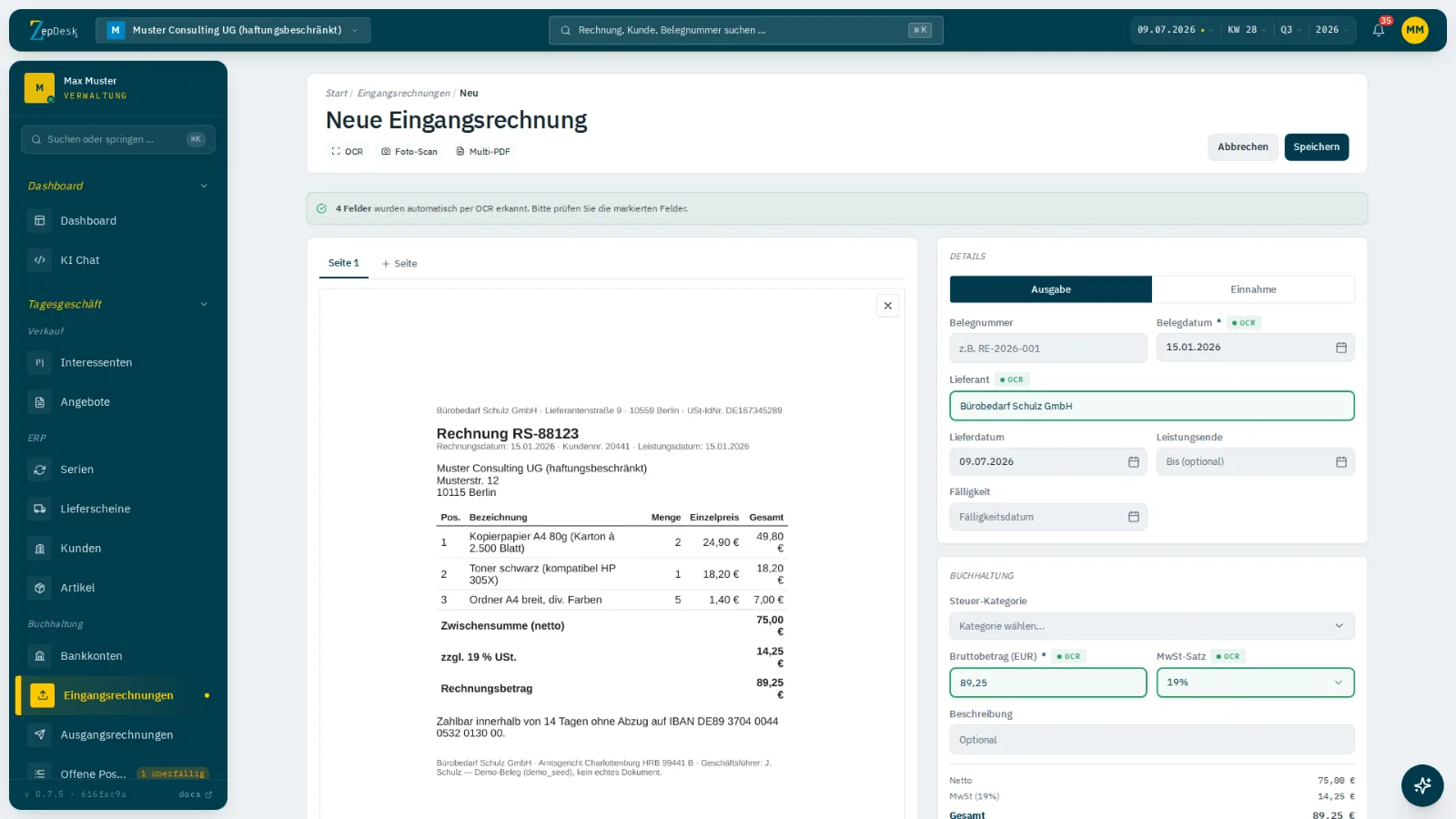Open calendar picker for Leistungsende
The height and width of the screenshot is (819, 1456).
tap(1340, 462)
